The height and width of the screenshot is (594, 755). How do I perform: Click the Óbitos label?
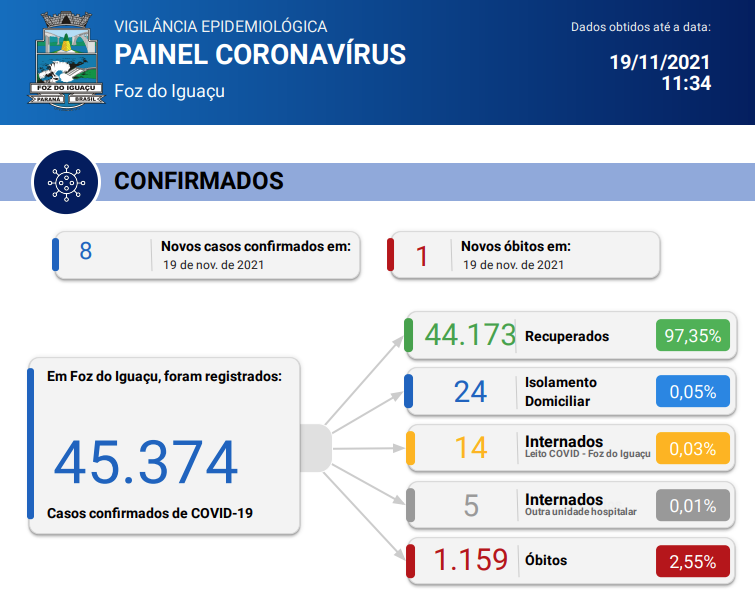click(546, 560)
